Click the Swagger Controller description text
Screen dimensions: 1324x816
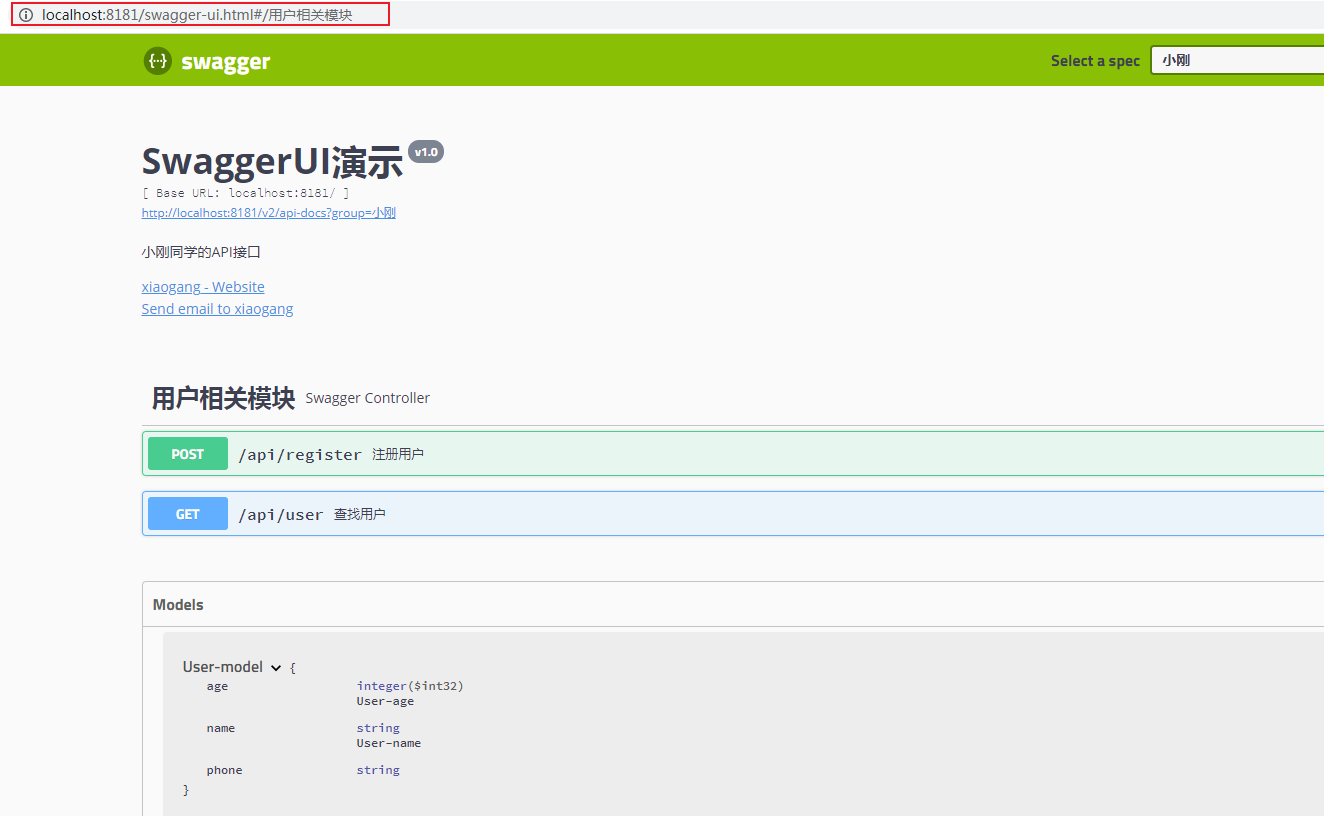(x=367, y=398)
